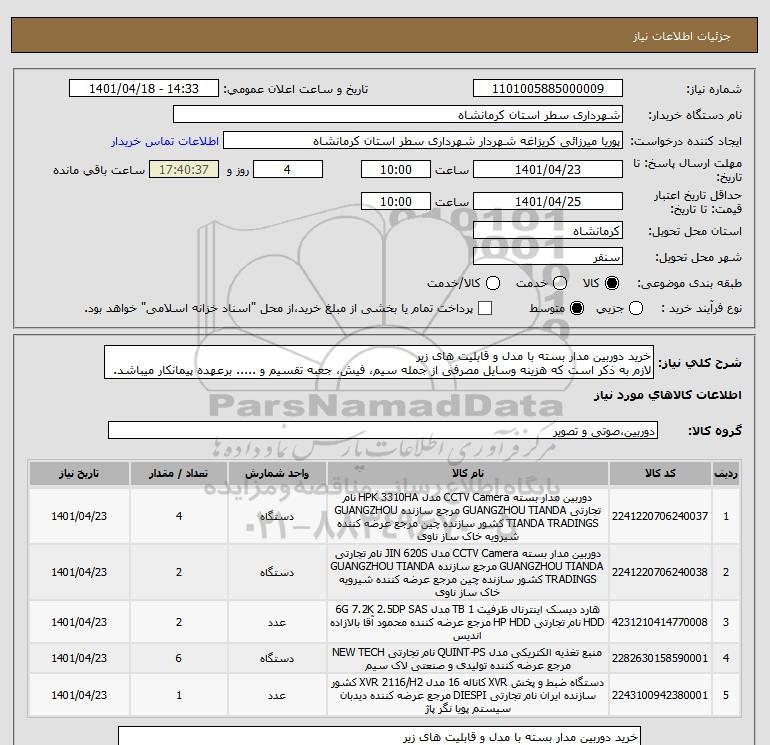Click the product group field دوربین،صوتی و تصویر

coord(383,430)
